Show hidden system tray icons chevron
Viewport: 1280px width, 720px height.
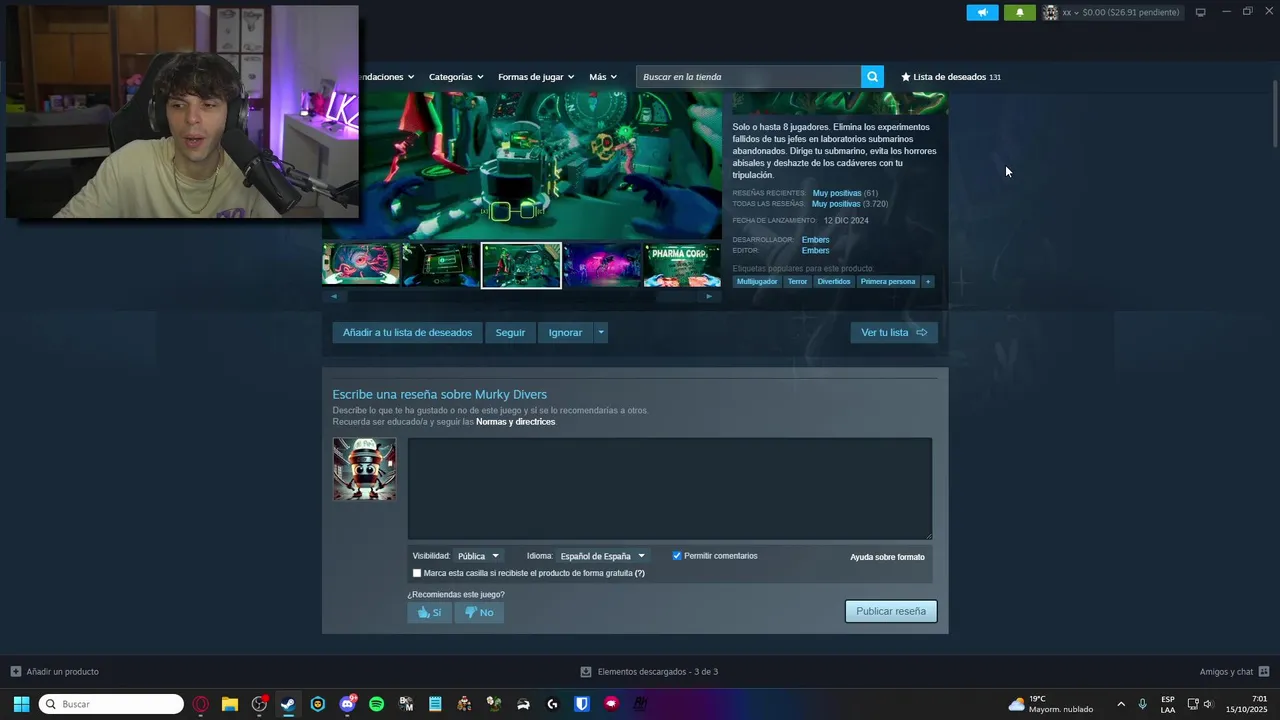pos(1120,704)
